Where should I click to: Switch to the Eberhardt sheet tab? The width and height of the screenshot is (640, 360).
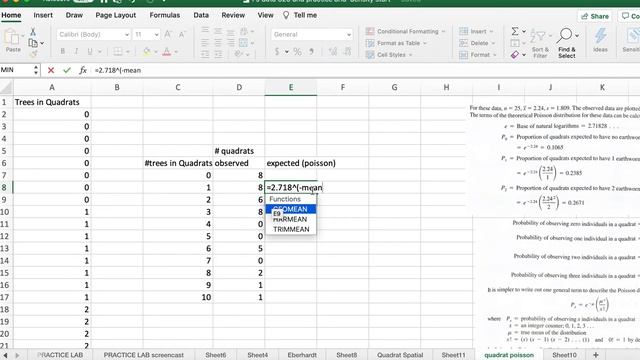(302, 355)
